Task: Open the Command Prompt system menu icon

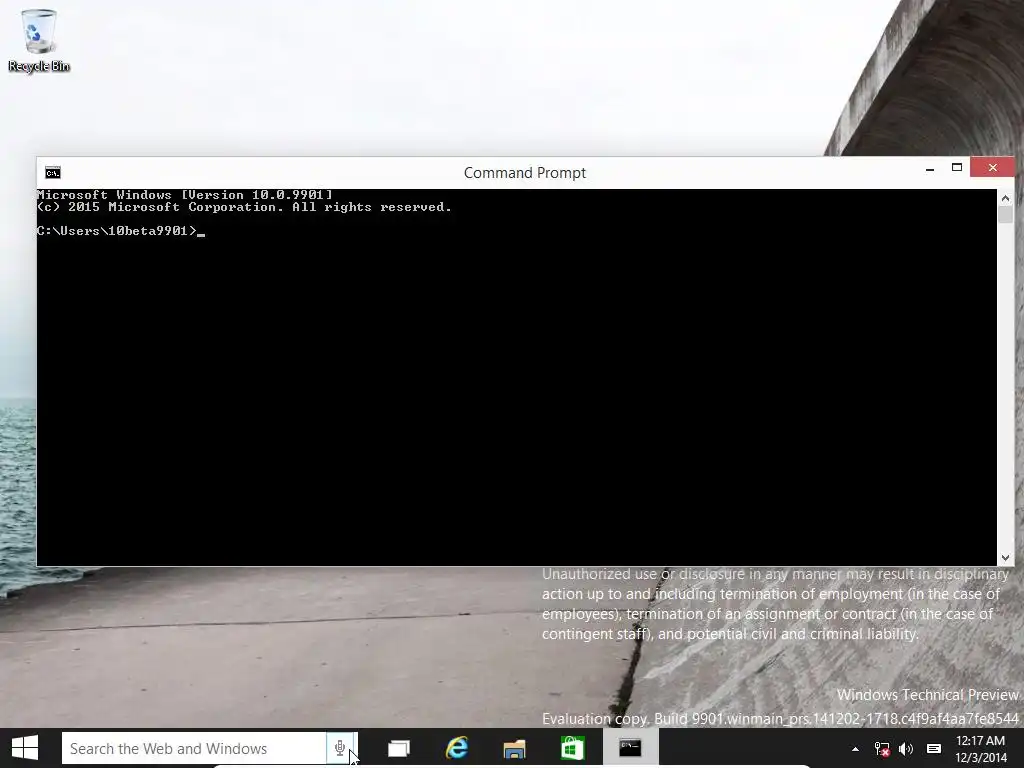Action: coord(53,172)
